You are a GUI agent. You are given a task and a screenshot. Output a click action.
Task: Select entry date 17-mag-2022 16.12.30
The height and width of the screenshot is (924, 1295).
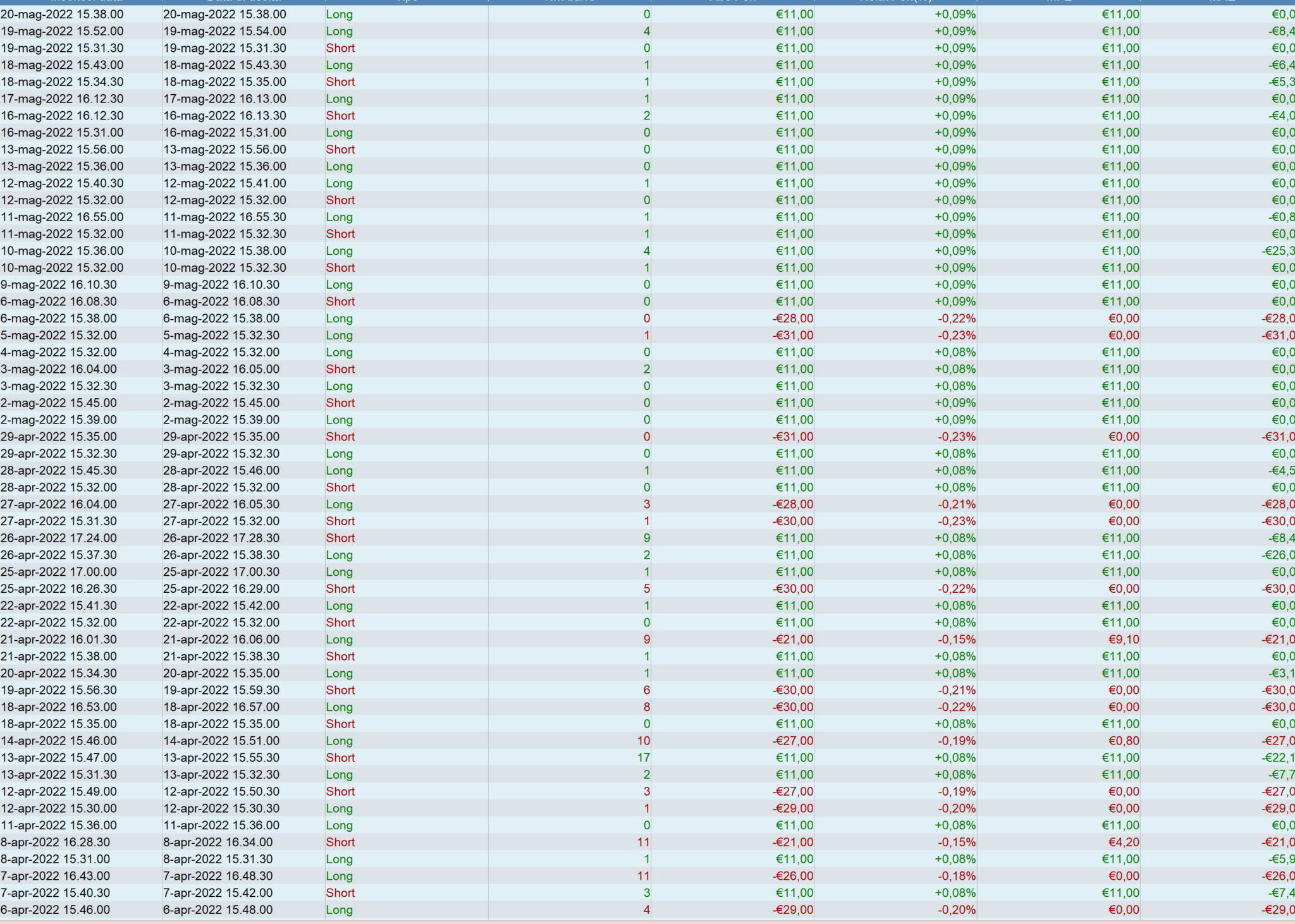click(x=62, y=99)
